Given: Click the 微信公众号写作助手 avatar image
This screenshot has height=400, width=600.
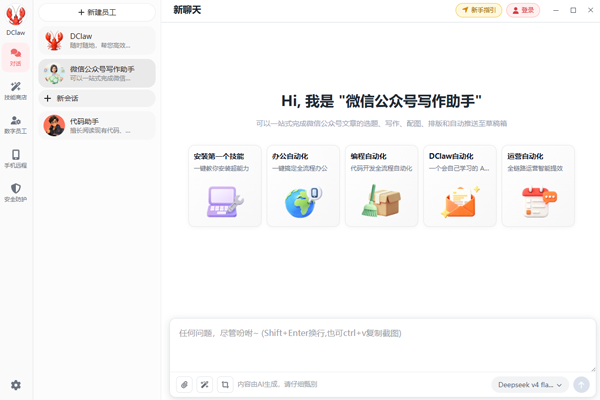Looking at the screenshot, I should (54, 73).
